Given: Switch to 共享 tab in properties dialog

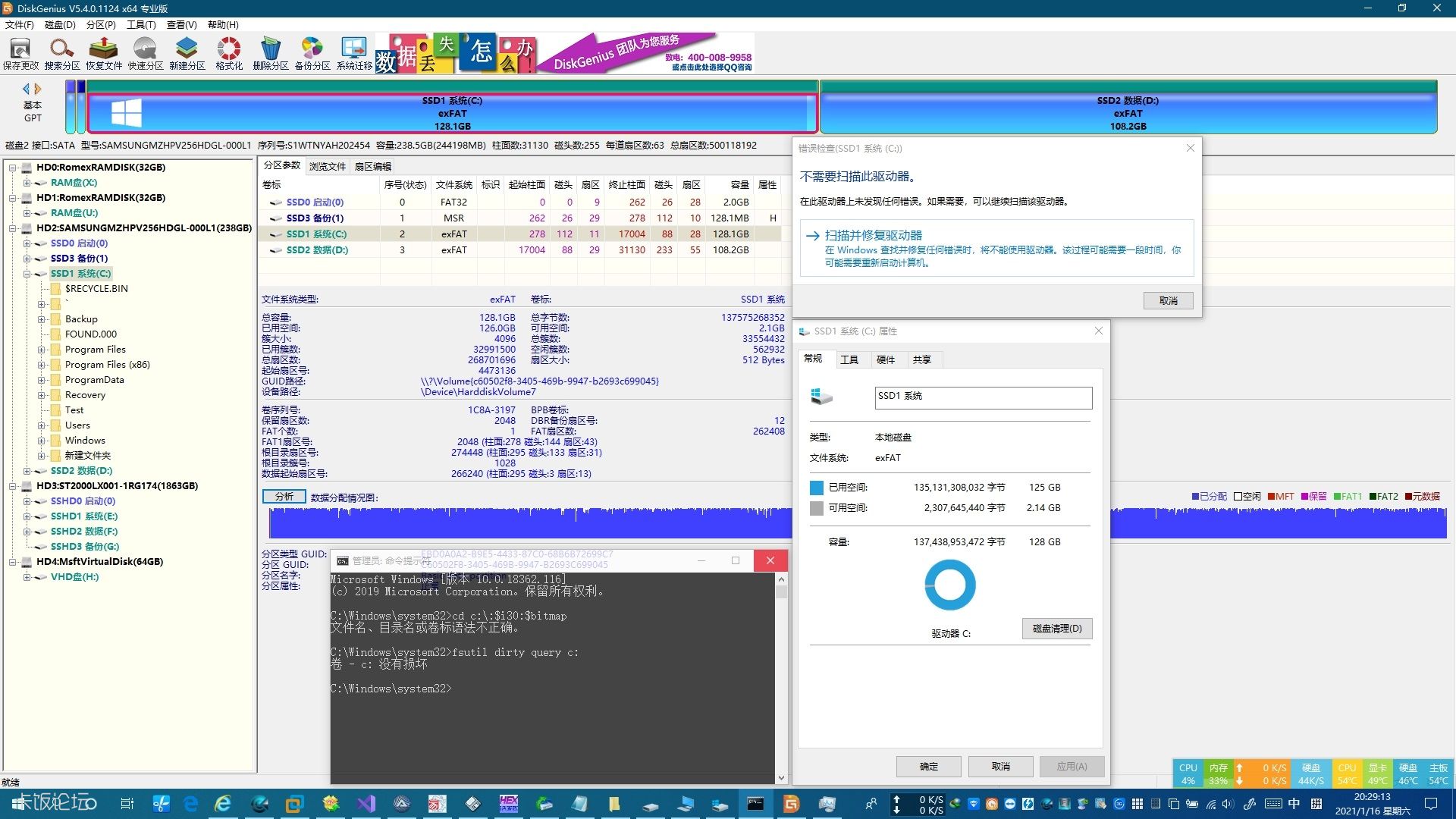Looking at the screenshot, I should tap(922, 359).
